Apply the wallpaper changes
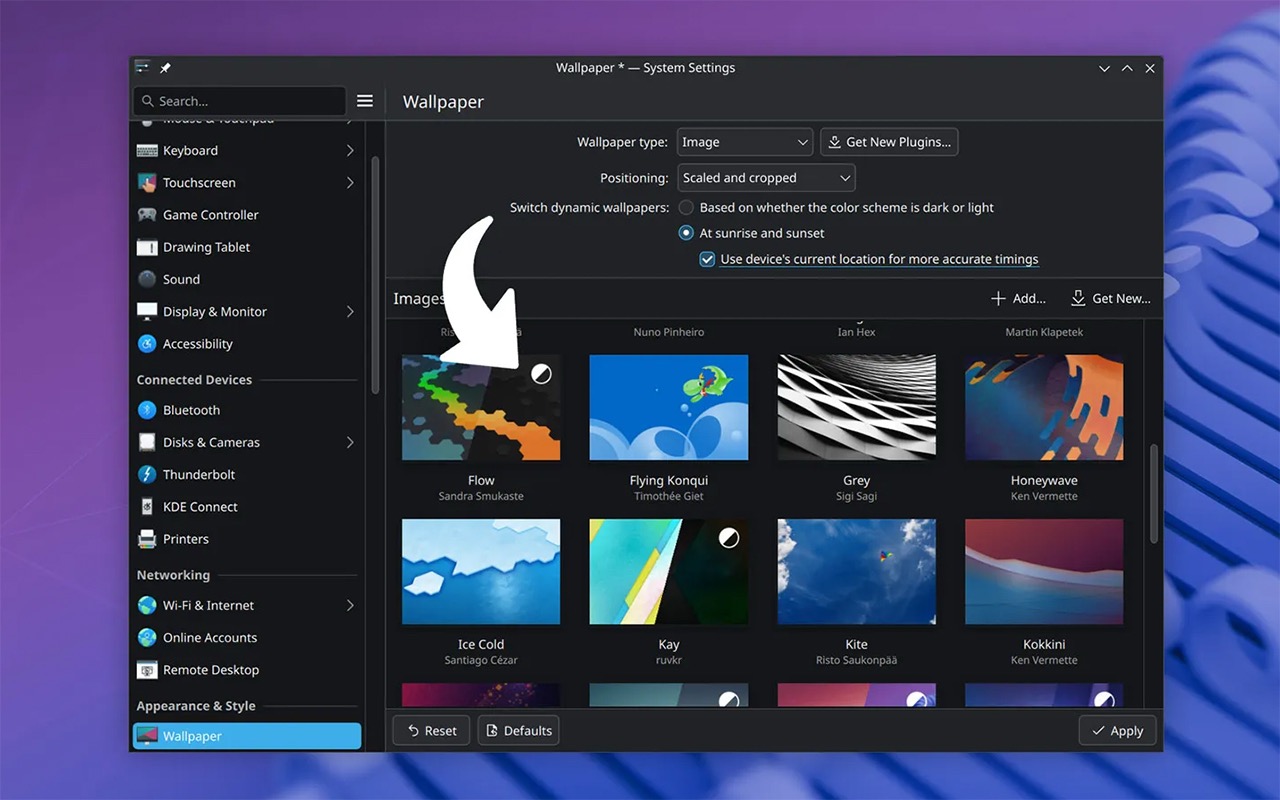The height and width of the screenshot is (800, 1280). tap(1118, 731)
